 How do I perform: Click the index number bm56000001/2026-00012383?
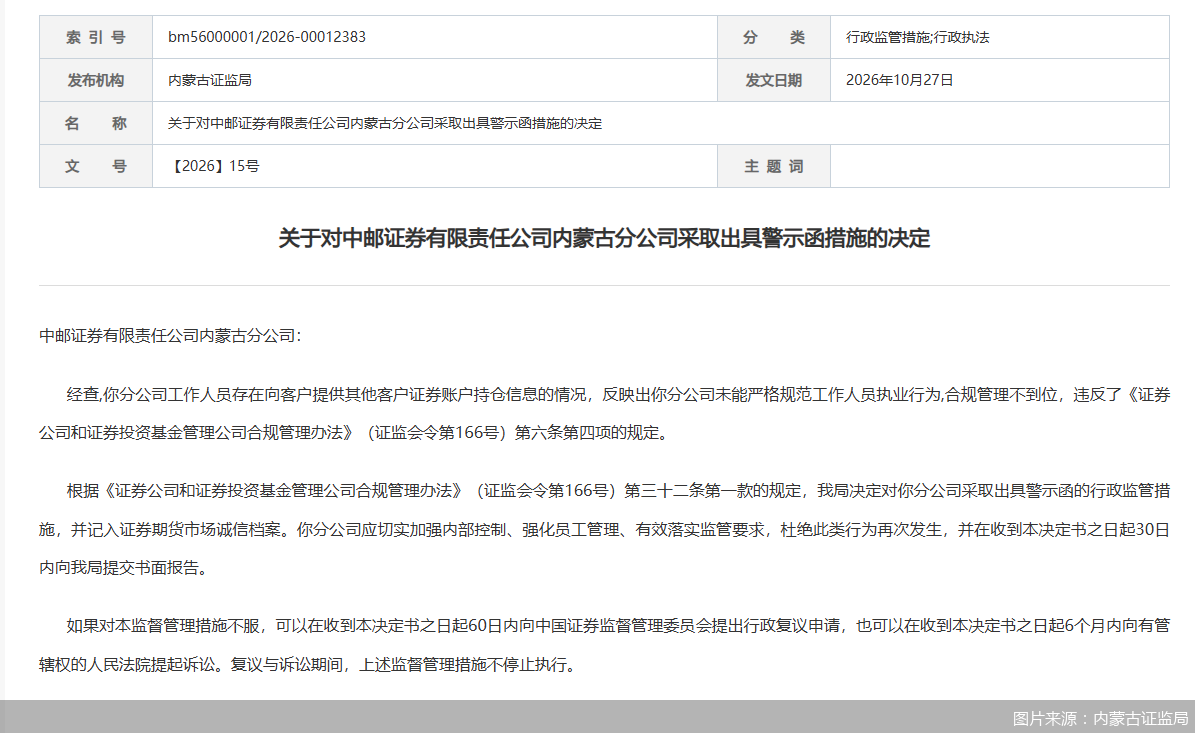click(x=267, y=37)
